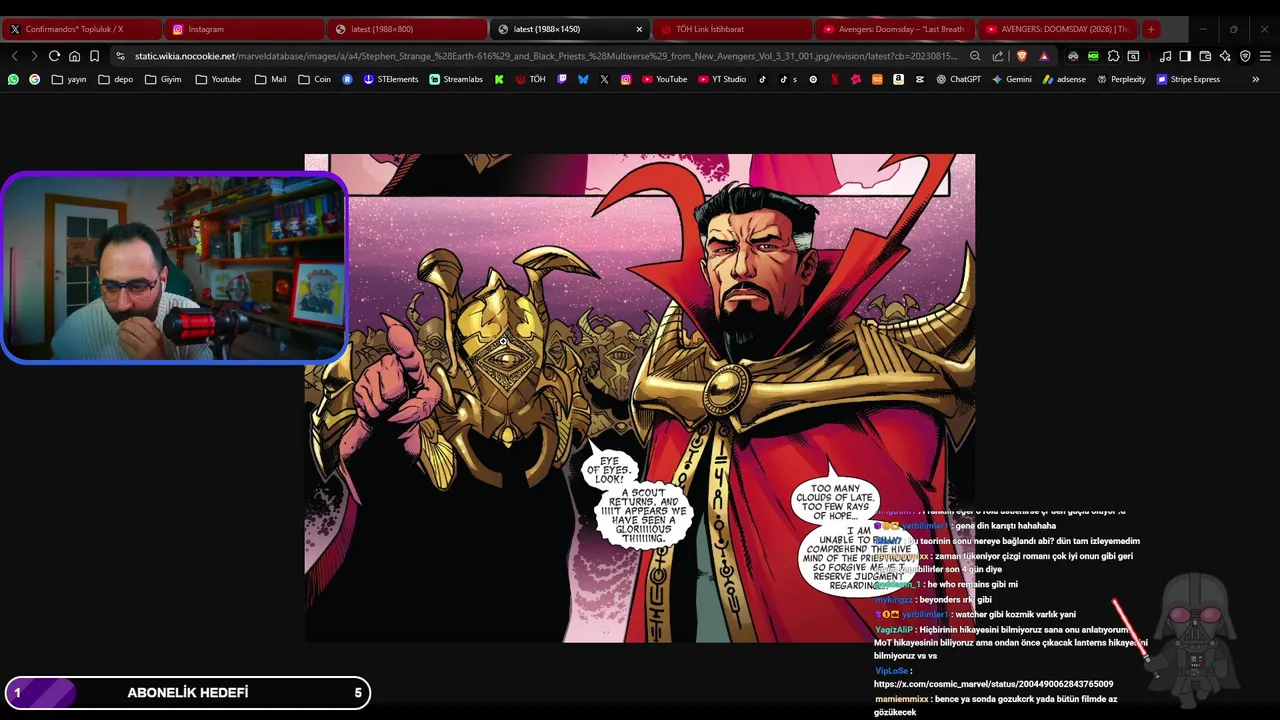Open the Google bookmark icon
The height and width of the screenshot is (720, 1280).
coord(35,79)
